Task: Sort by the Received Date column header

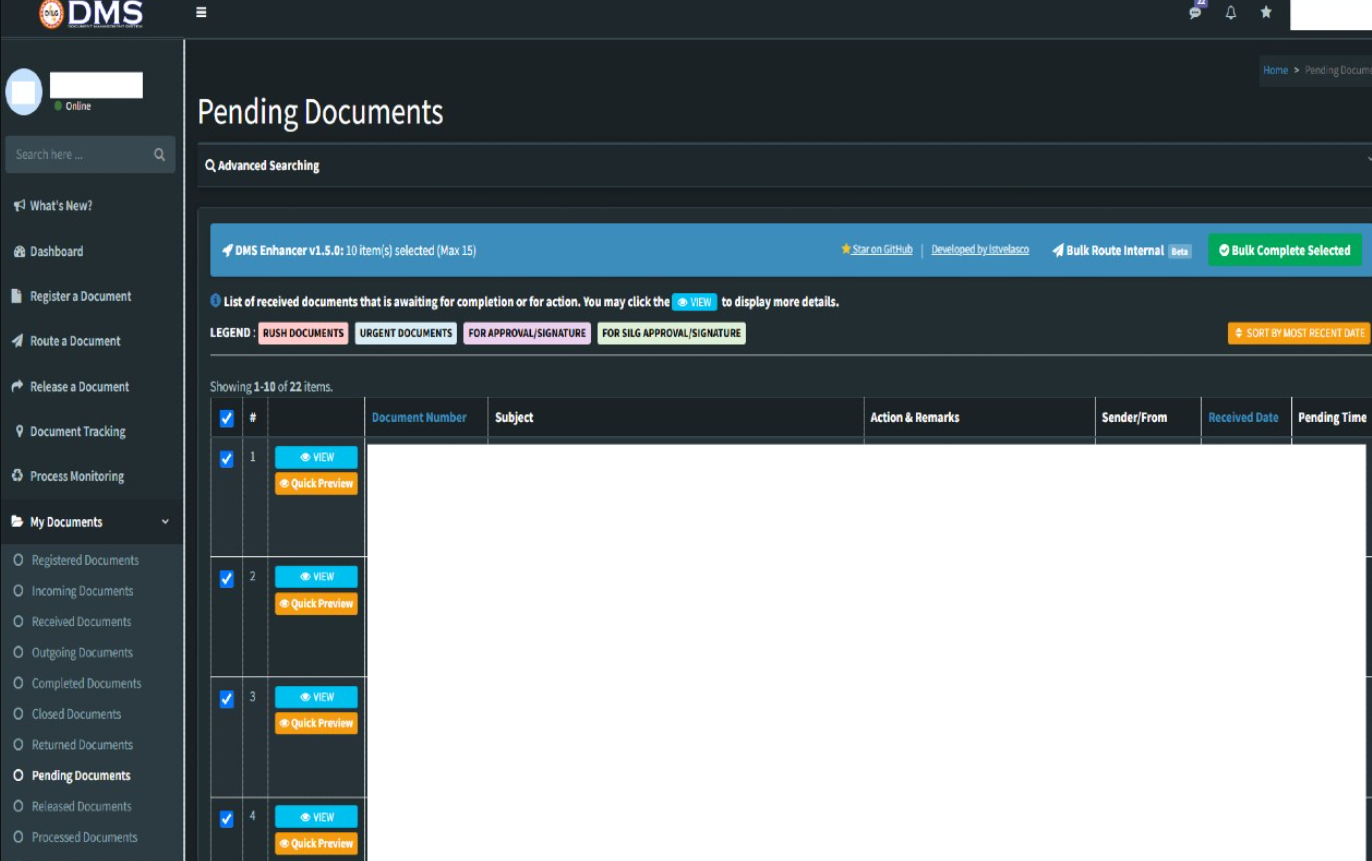Action: (x=1243, y=418)
